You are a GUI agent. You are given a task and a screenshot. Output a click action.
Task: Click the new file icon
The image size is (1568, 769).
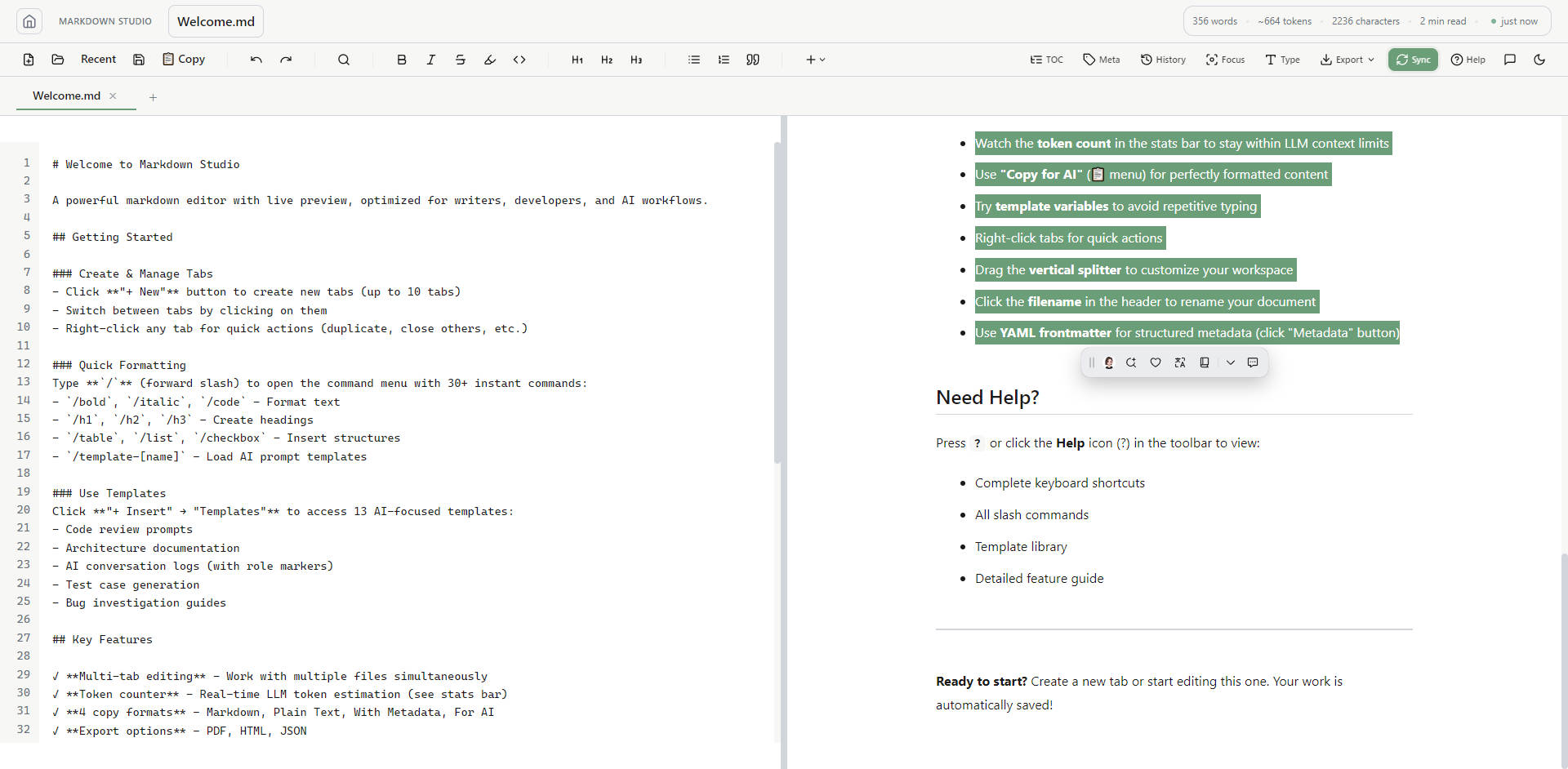pyautogui.click(x=29, y=60)
